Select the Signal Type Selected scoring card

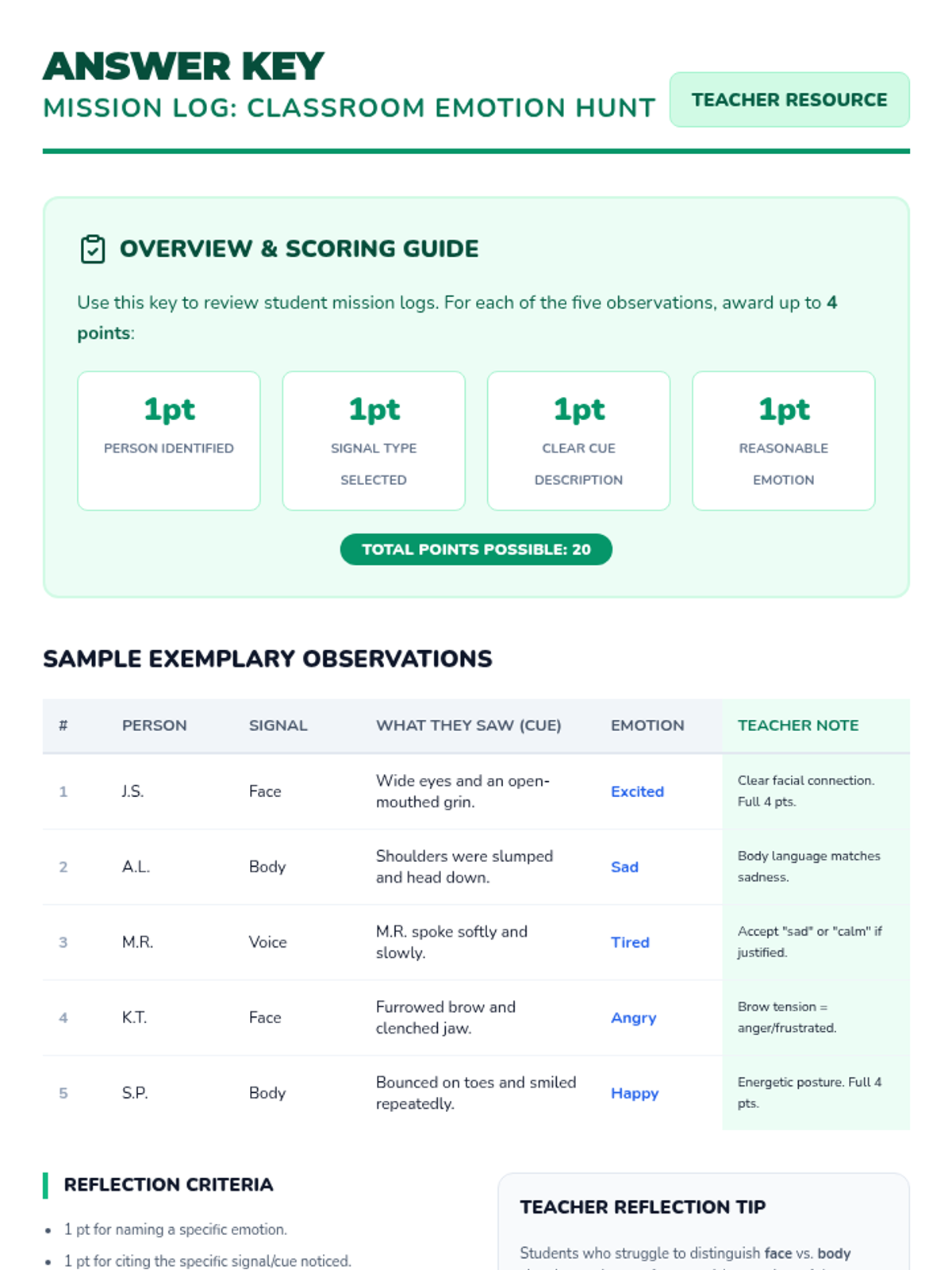pyautogui.click(x=374, y=441)
